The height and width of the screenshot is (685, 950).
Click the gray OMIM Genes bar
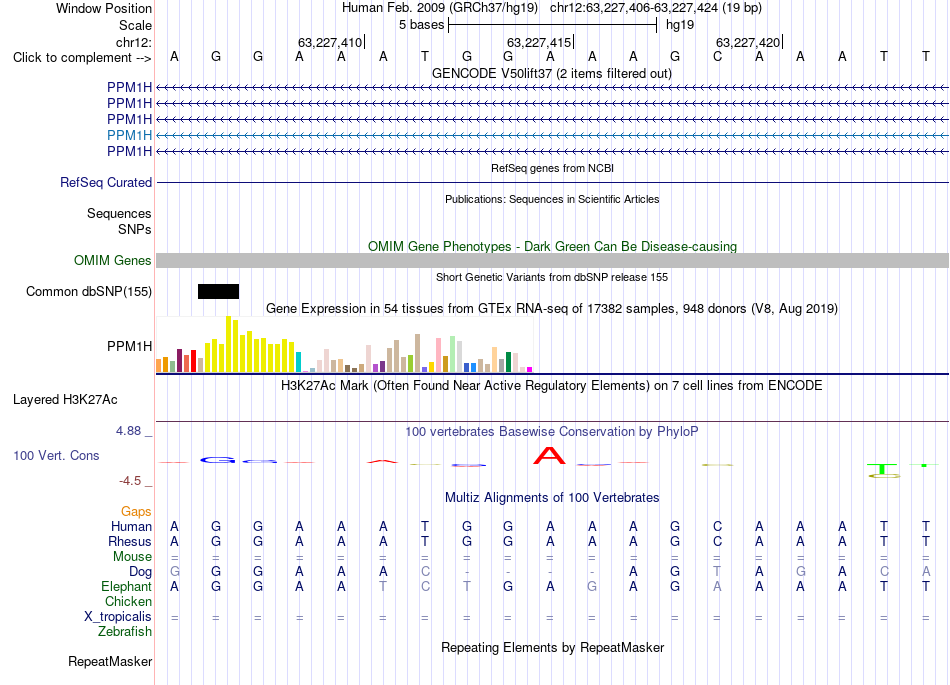click(552, 260)
